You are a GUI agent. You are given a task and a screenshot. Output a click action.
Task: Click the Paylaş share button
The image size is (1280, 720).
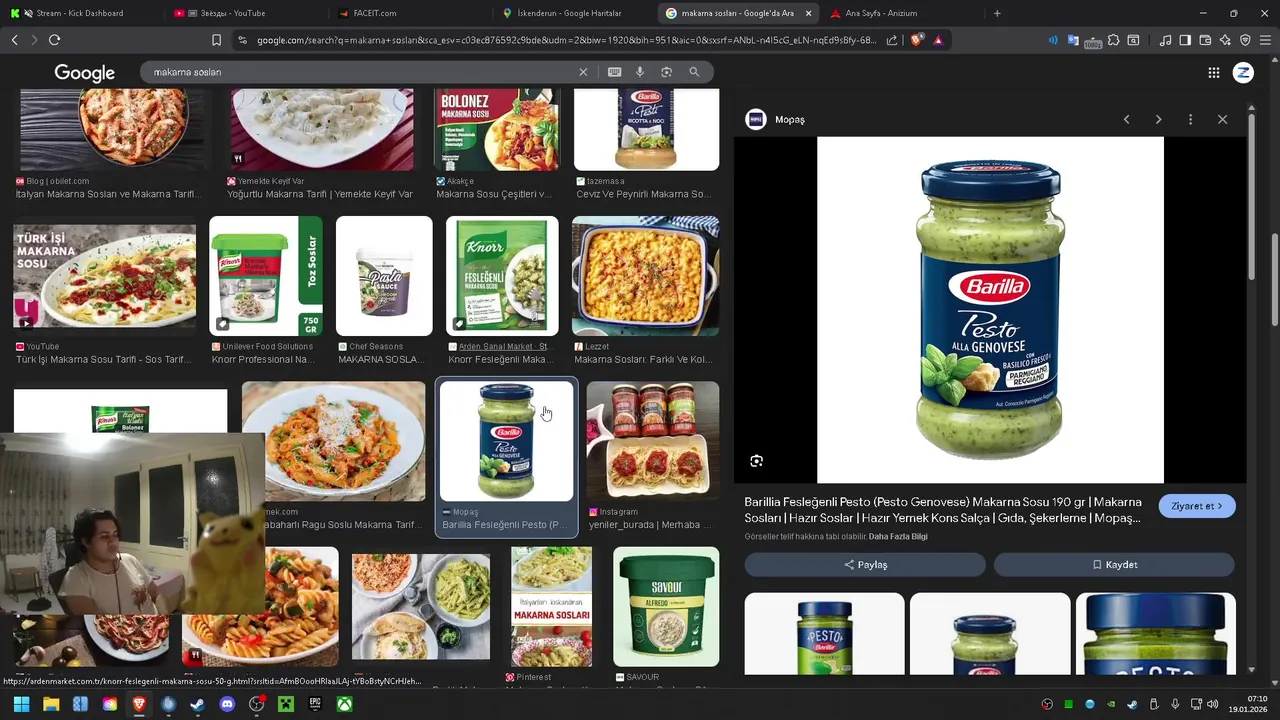pyautogui.click(x=865, y=564)
